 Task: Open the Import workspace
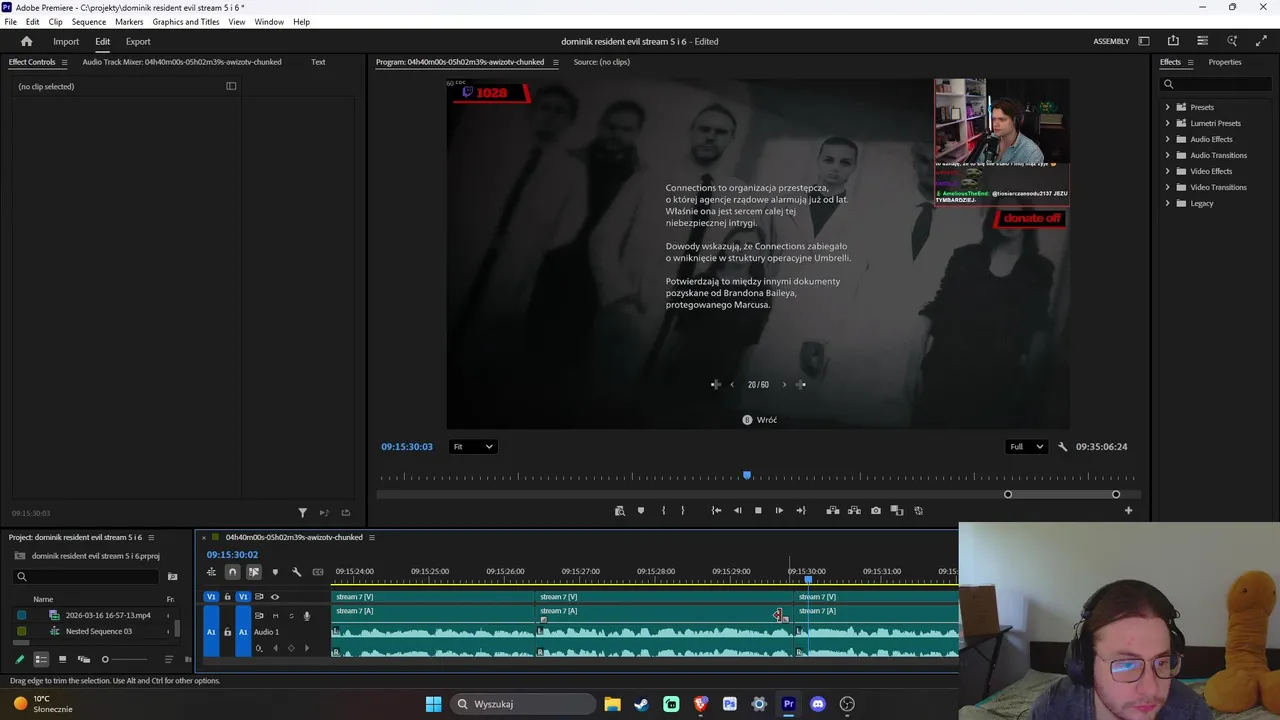tap(66, 41)
